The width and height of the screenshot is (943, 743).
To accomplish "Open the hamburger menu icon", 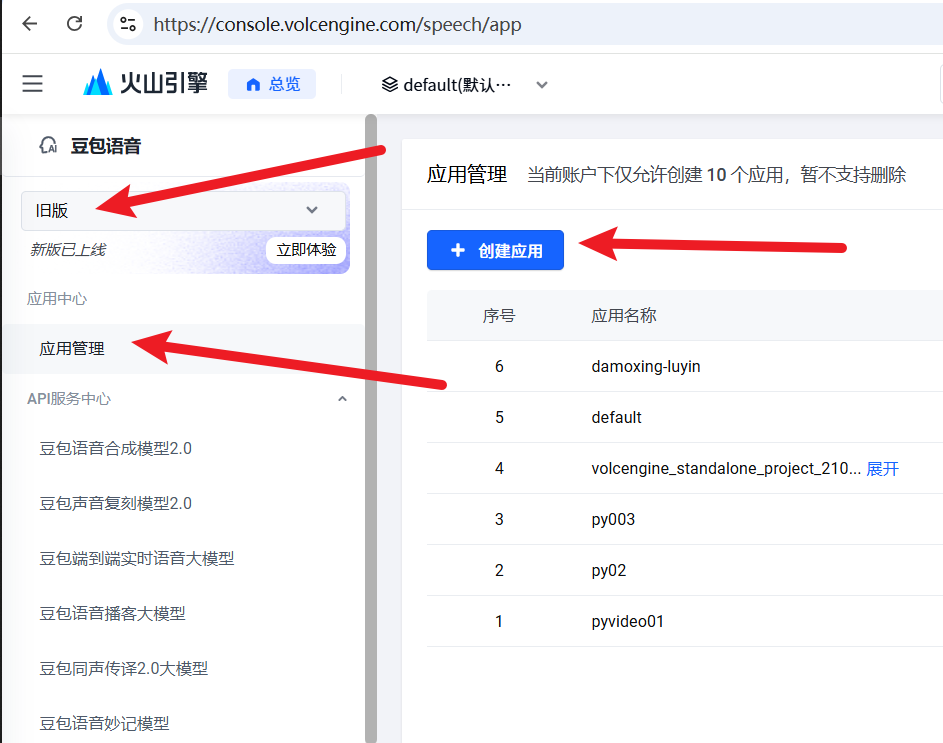I will pyautogui.click(x=33, y=84).
